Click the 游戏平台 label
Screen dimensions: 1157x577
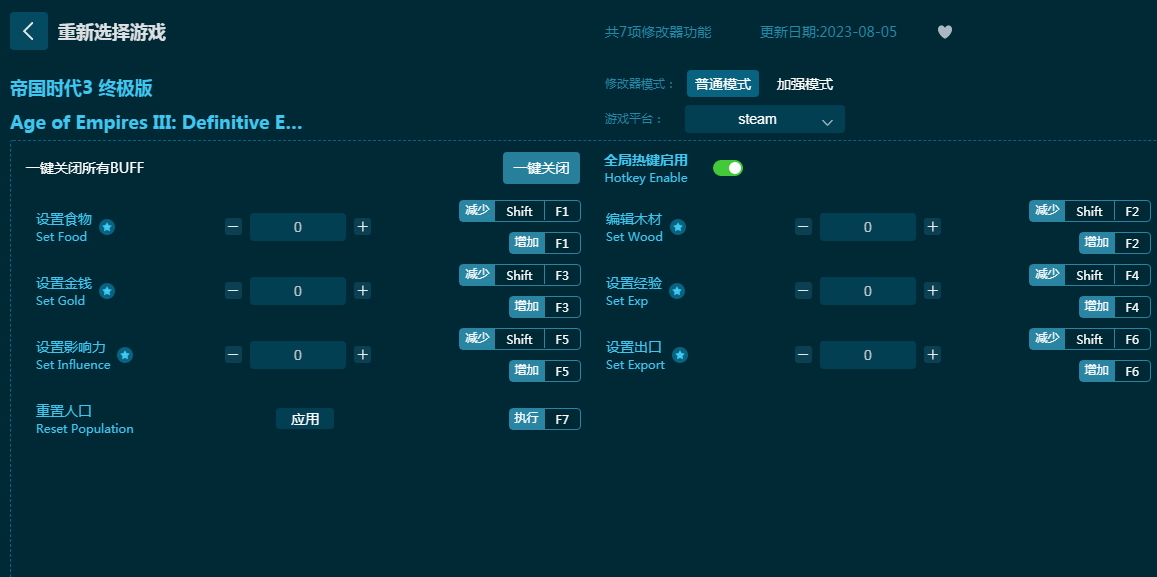point(634,119)
